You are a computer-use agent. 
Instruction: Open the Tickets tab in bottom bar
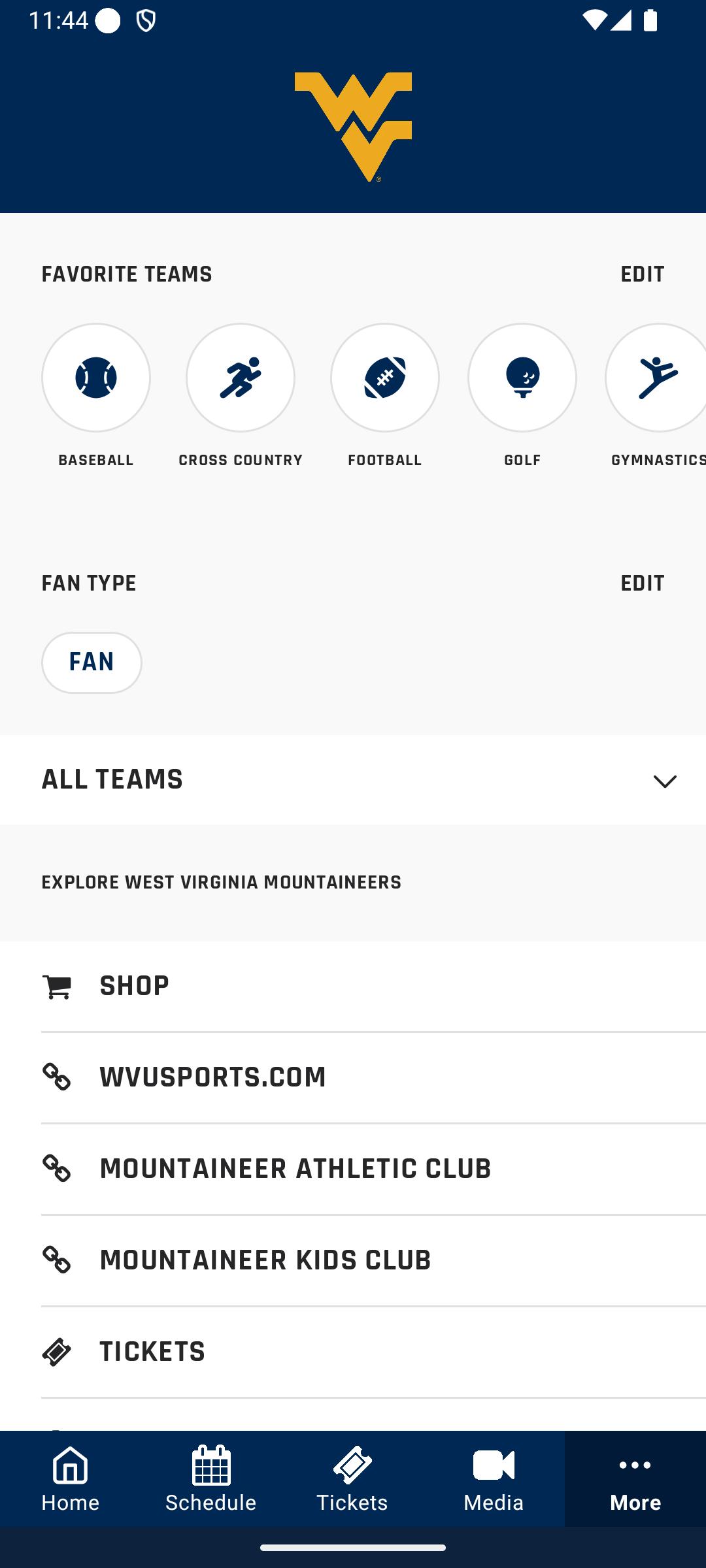352,1479
